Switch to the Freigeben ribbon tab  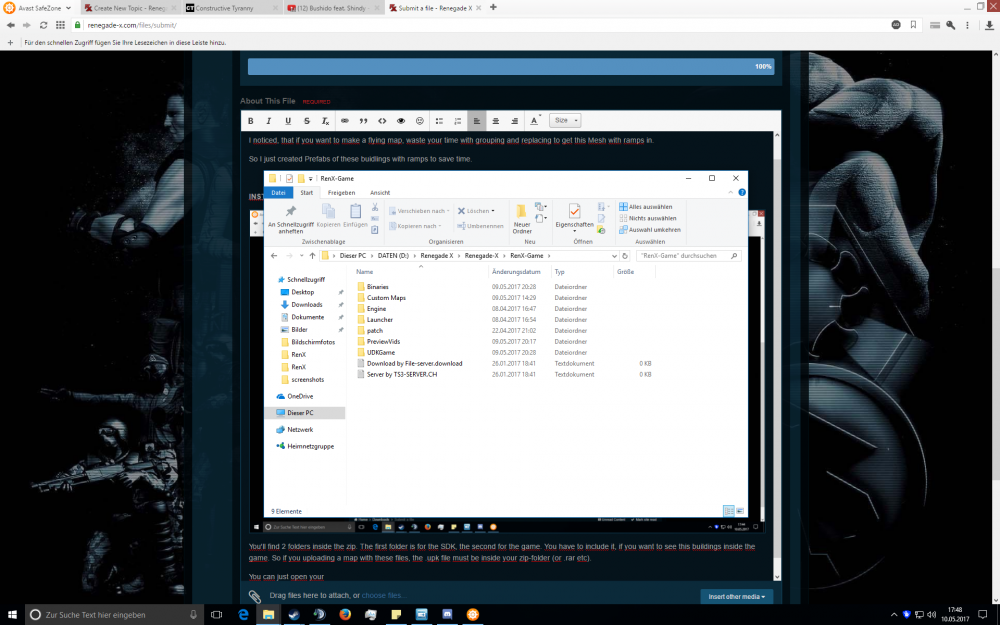click(341, 193)
